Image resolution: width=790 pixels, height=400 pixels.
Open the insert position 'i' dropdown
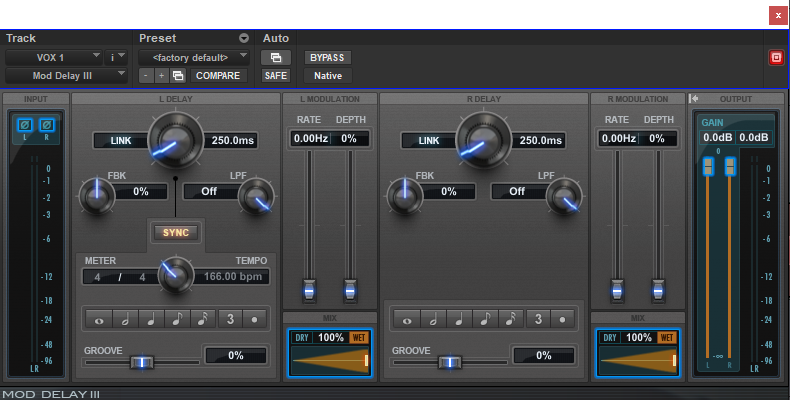115,57
